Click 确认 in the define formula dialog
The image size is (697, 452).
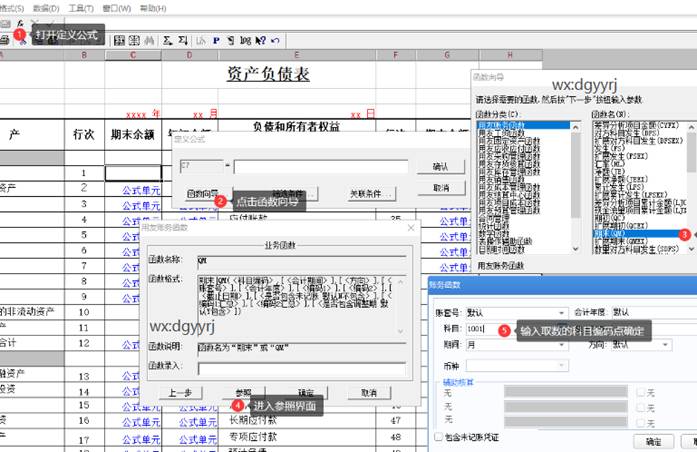coord(441,167)
